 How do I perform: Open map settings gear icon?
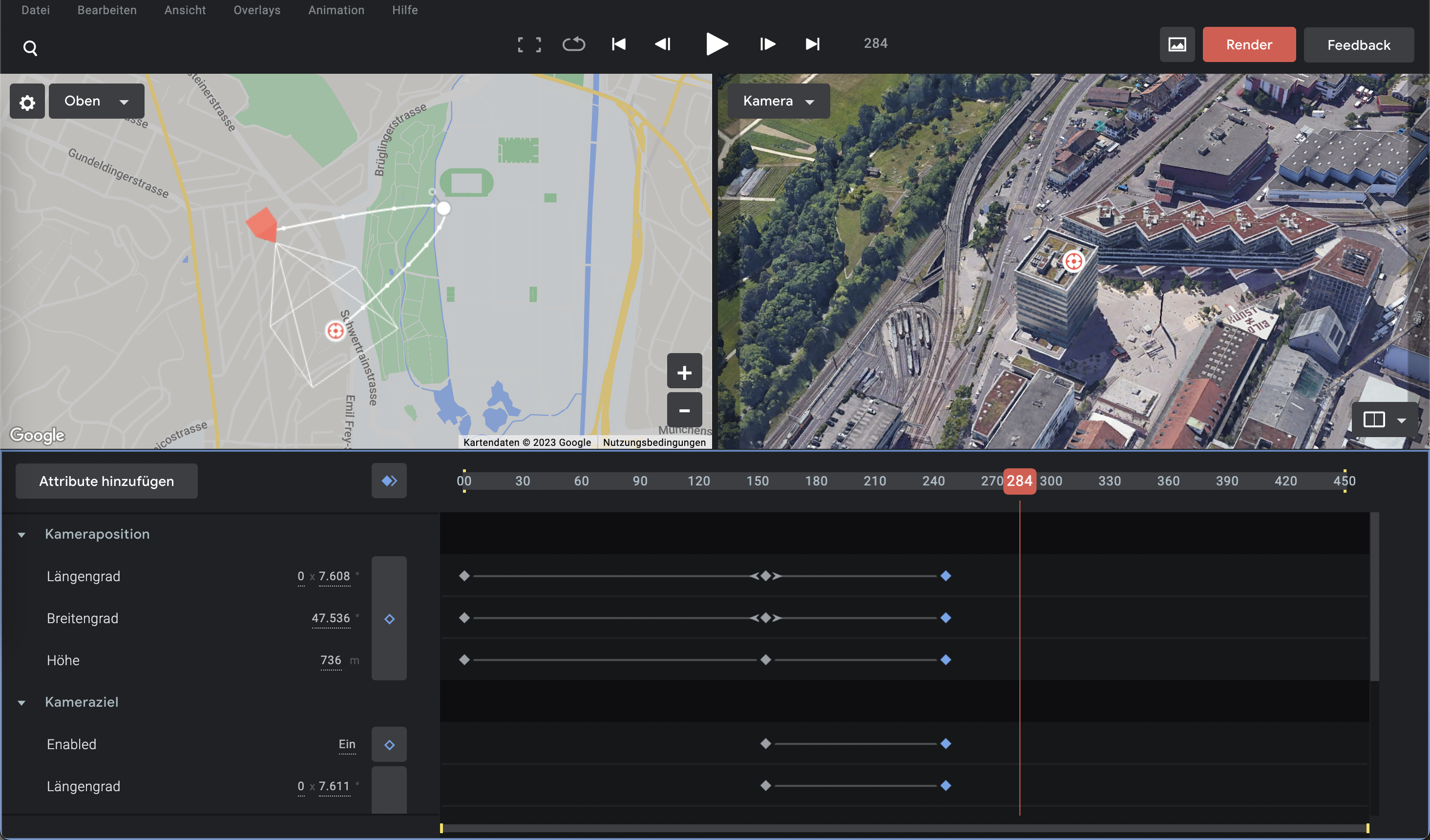pyautogui.click(x=27, y=102)
